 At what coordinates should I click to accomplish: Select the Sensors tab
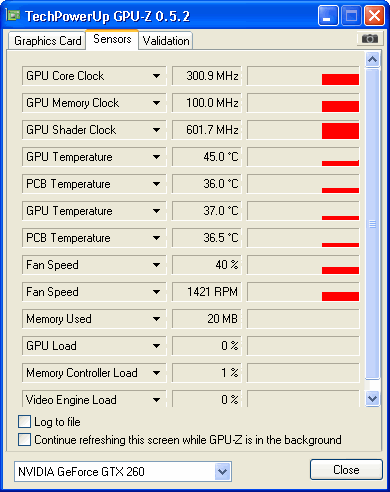[x=112, y=39]
